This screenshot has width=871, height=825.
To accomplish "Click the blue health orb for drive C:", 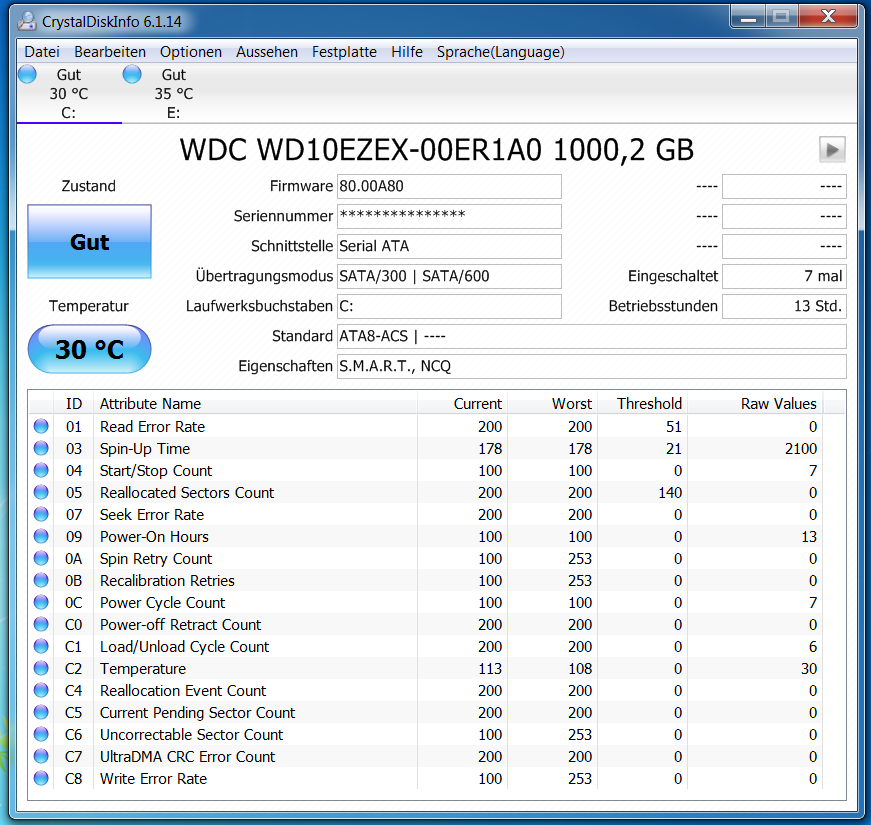I will click(x=27, y=74).
